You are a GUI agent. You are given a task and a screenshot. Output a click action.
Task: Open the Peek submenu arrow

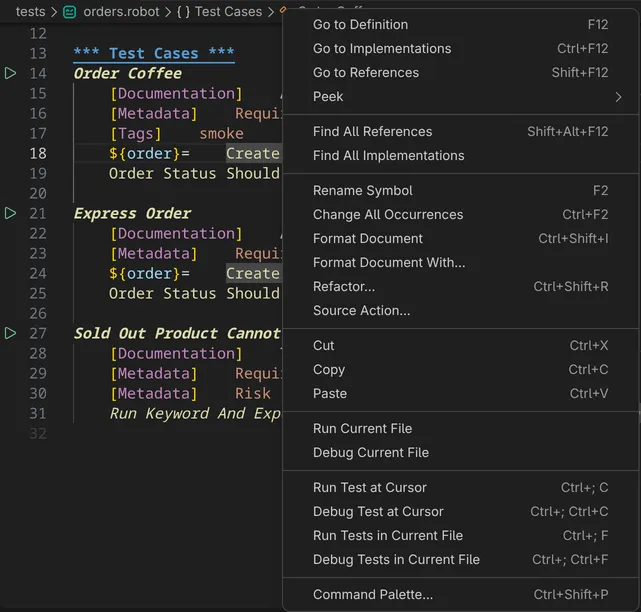point(618,97)
